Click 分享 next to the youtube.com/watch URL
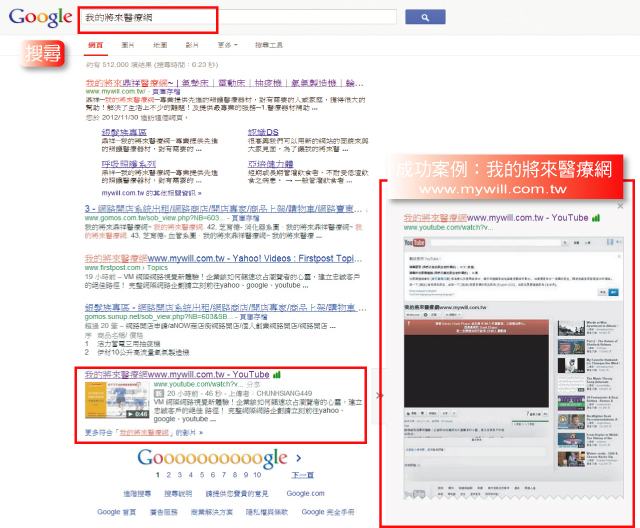The width and height of the screenshot is (640, 528). point(253,384)
